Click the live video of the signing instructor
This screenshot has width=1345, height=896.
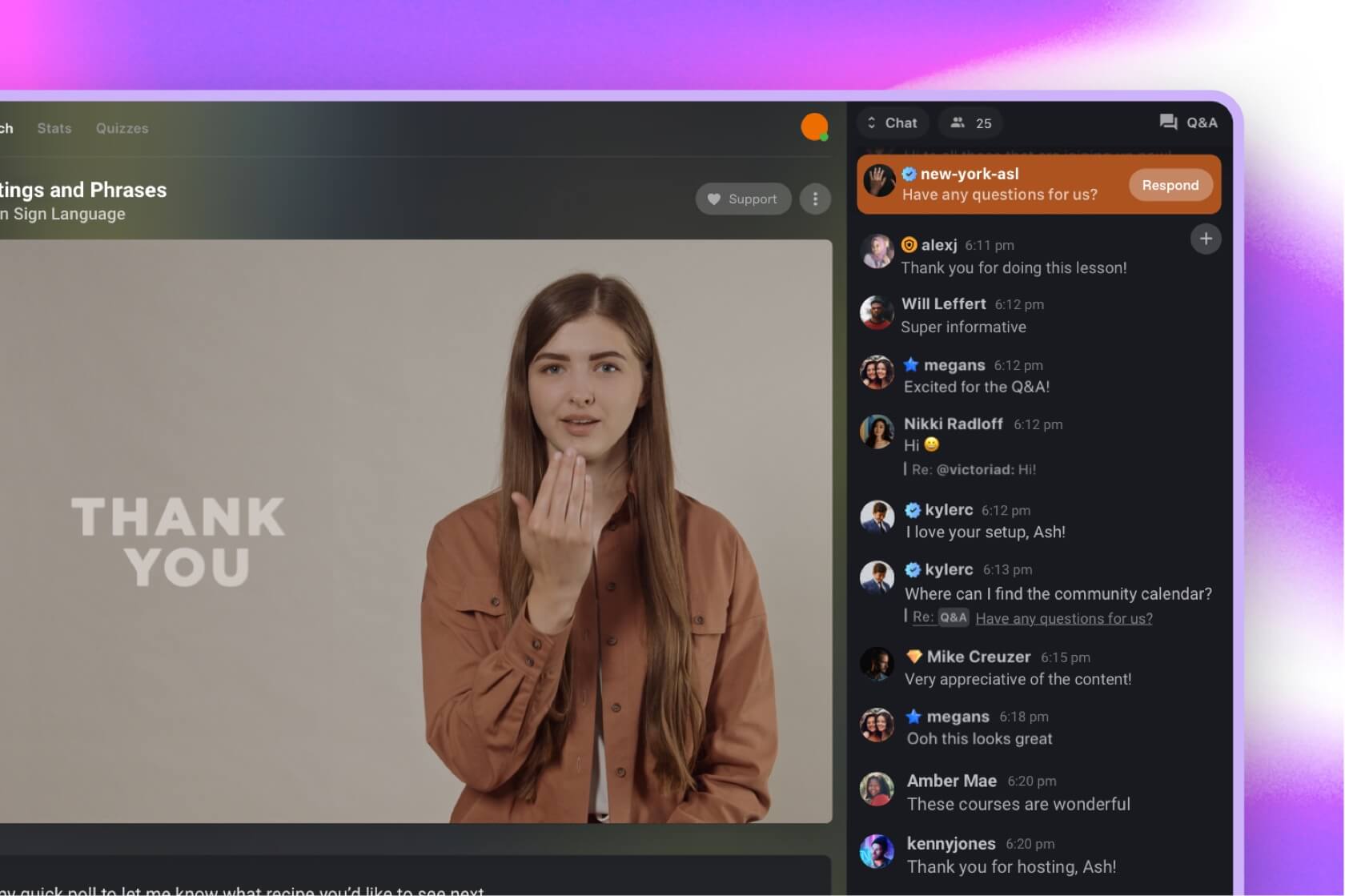(x=416, y=531)
